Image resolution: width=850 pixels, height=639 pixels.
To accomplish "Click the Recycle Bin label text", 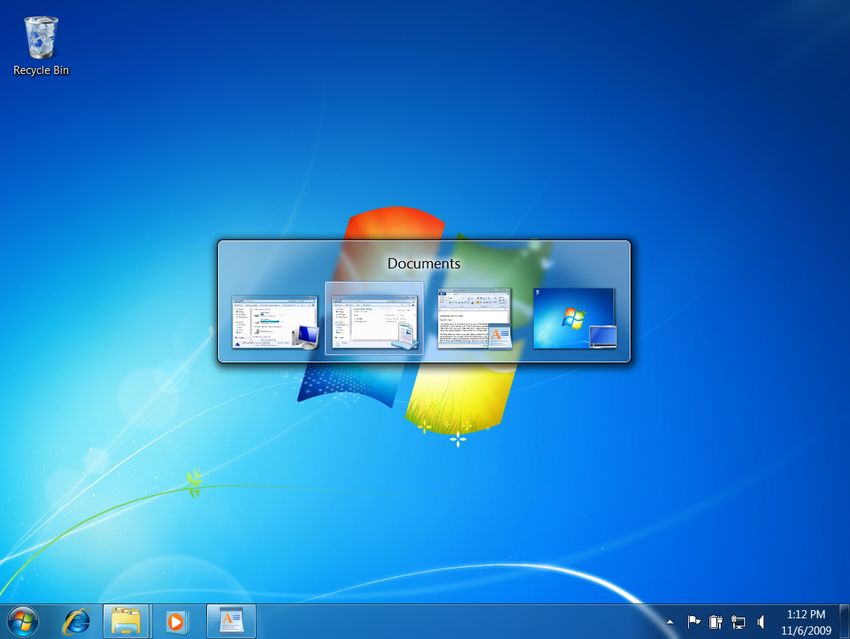I will click(x=41, y=70).
